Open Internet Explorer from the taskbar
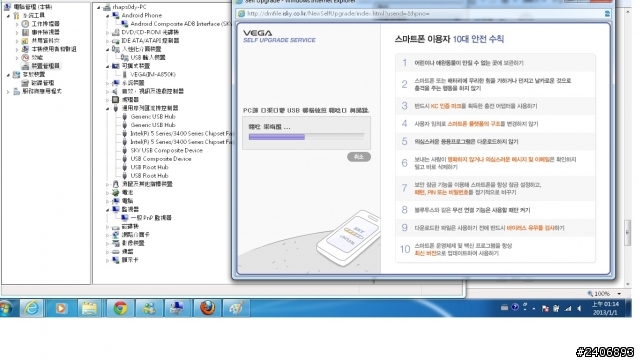This screenshot has width=640, height=360. pyautogui.click(x=31, y=308)
